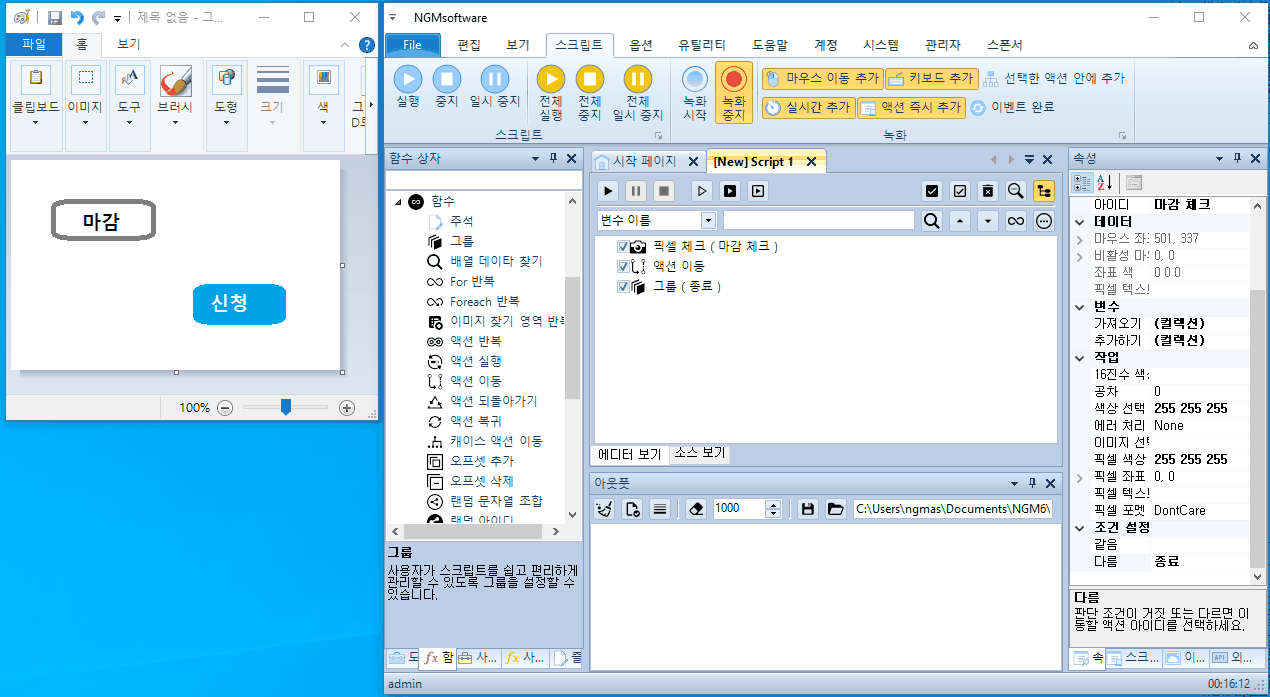Uncheck the 그룹 ( 종료 ) action checkbox
The image size is (1270, 697).
[x=624, y=286]
